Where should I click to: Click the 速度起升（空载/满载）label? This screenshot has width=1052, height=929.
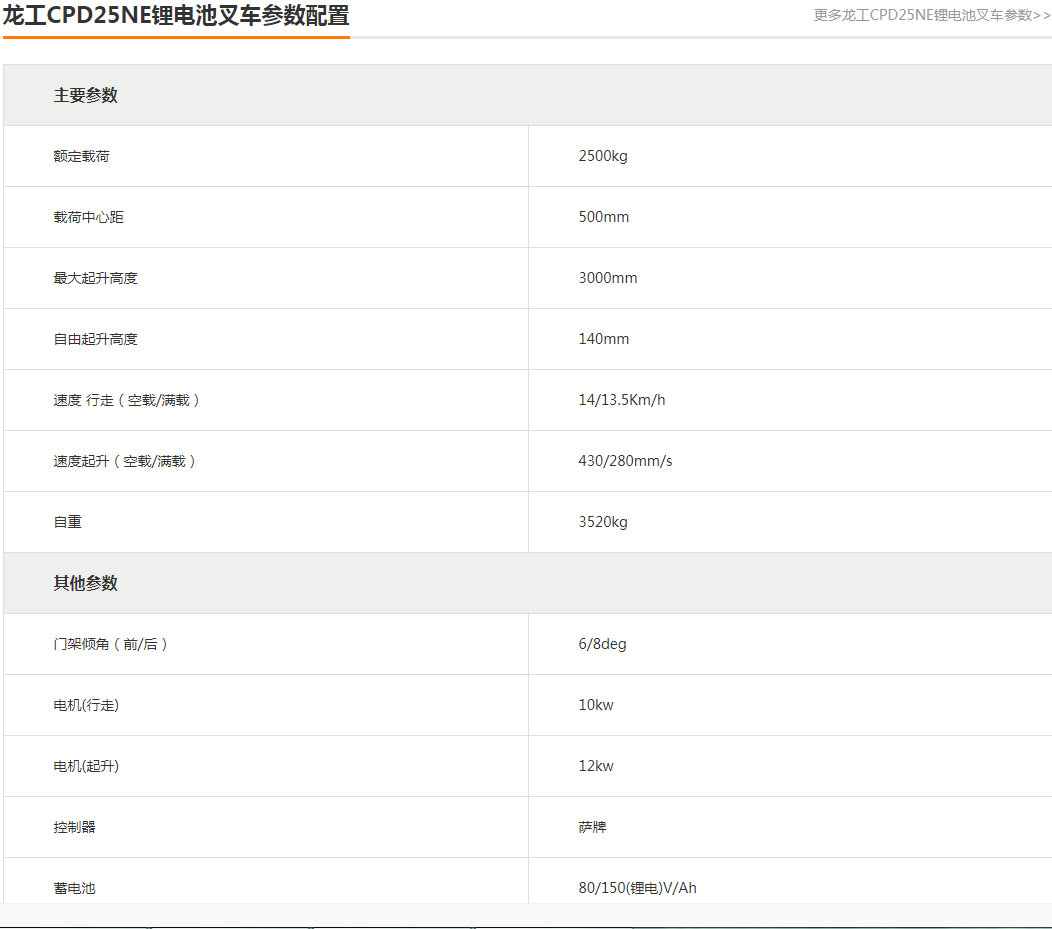[x=125, y=461]
